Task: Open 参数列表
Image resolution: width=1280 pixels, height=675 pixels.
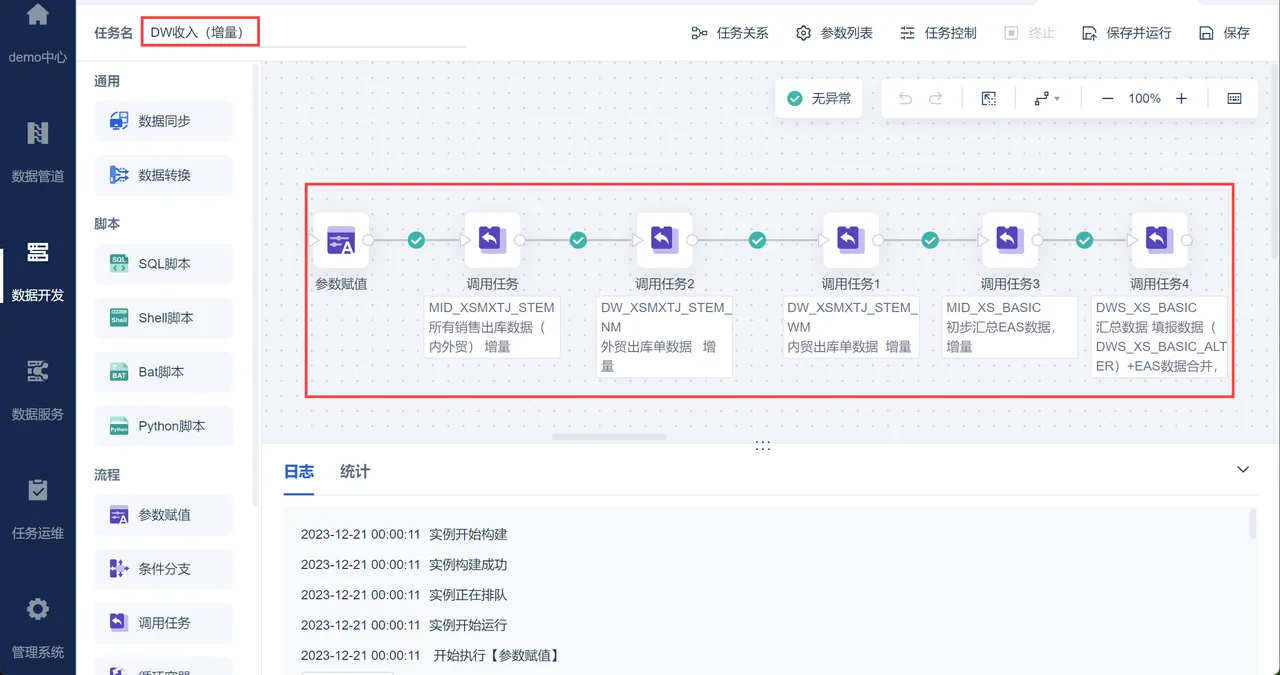Action: click(x=834, y=33)
